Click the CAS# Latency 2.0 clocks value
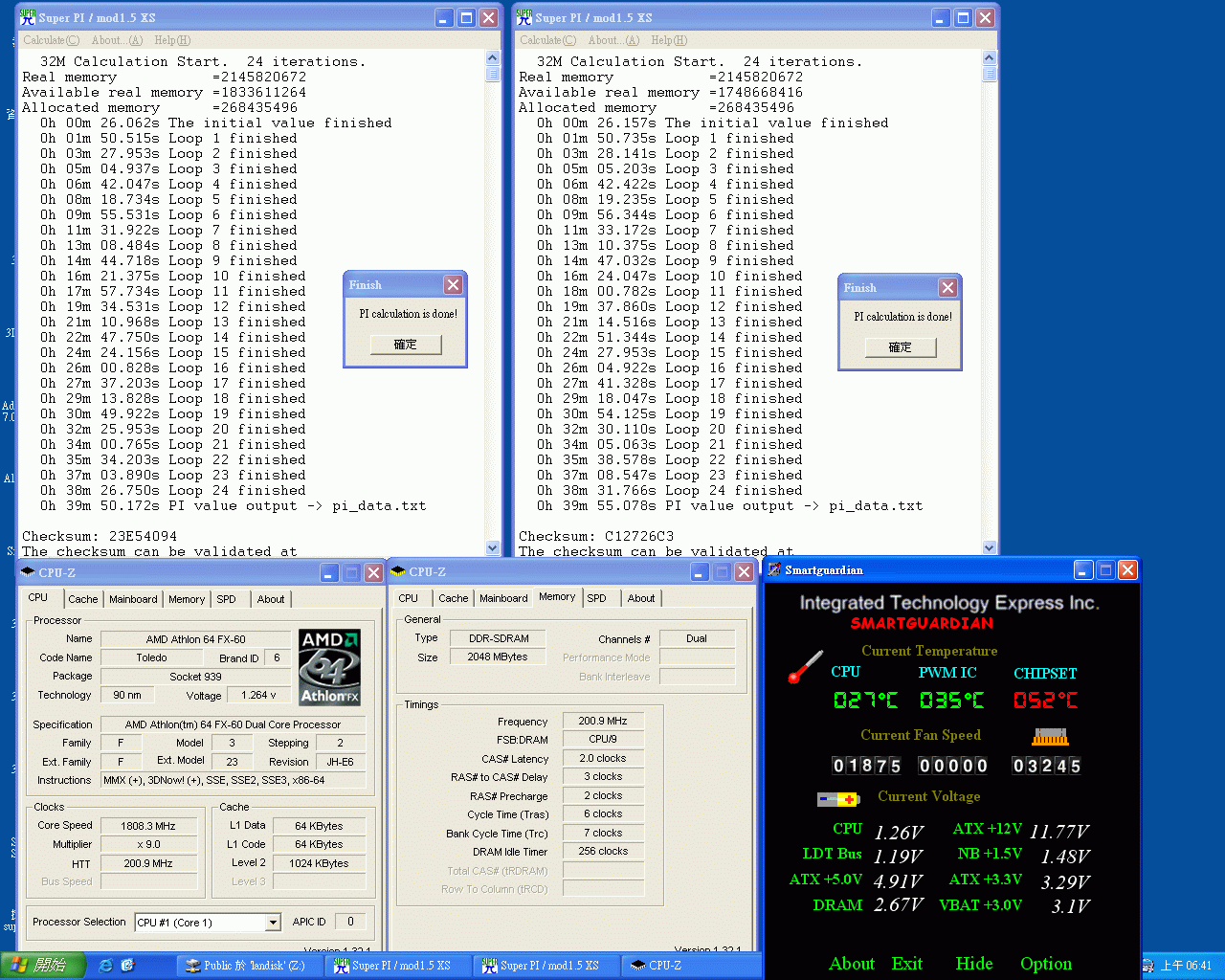Image resolution: width=1225 pixels, height=980 pixels. point(603,758)
